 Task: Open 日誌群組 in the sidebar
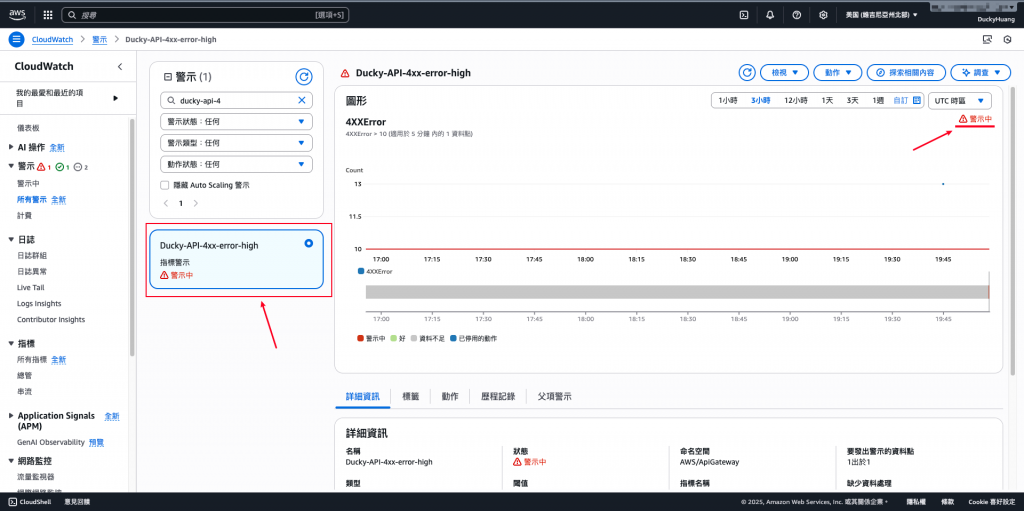tap(32, 256)
